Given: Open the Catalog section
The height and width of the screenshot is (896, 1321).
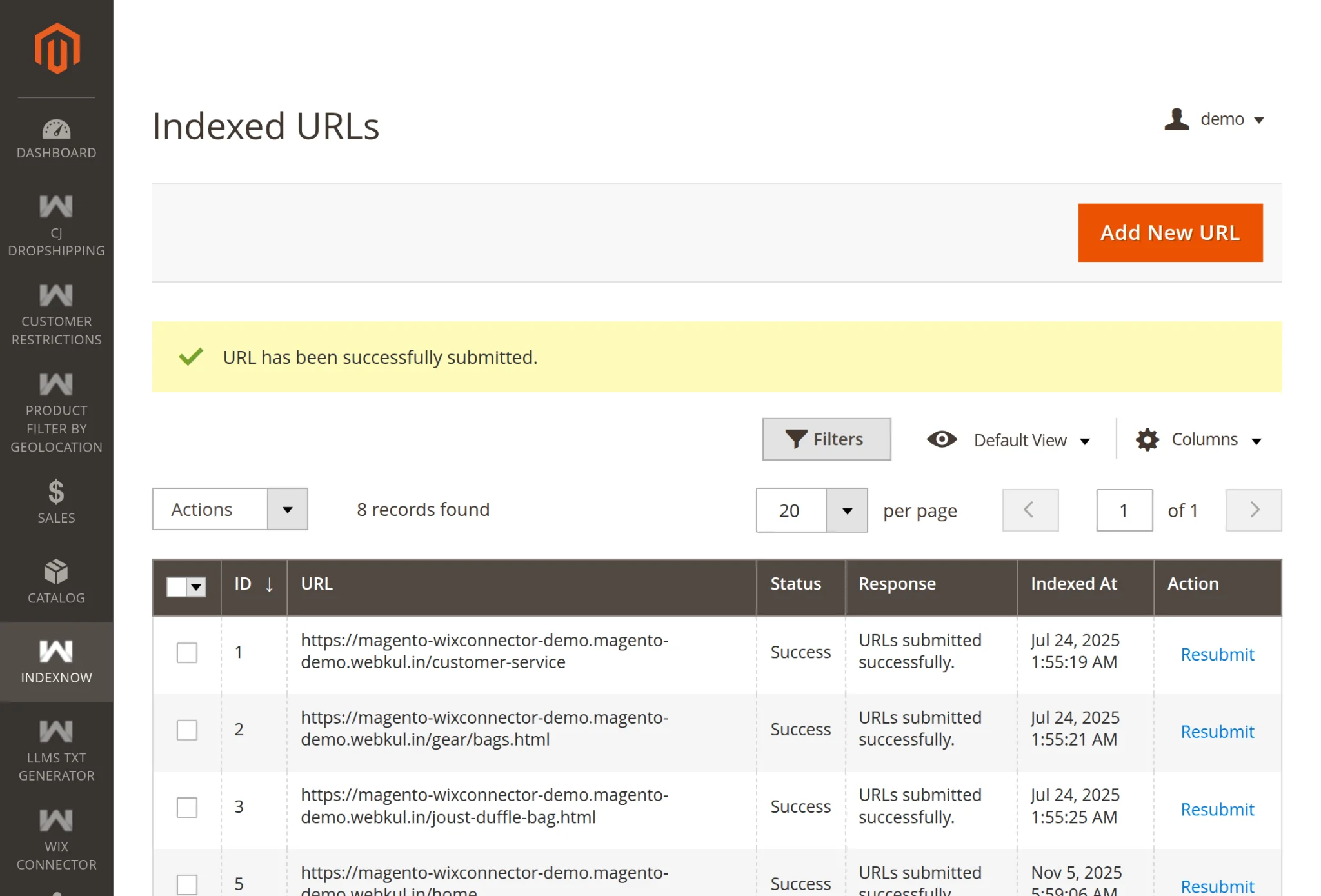Looking at the screenshot, I should [x=57, y=581].
